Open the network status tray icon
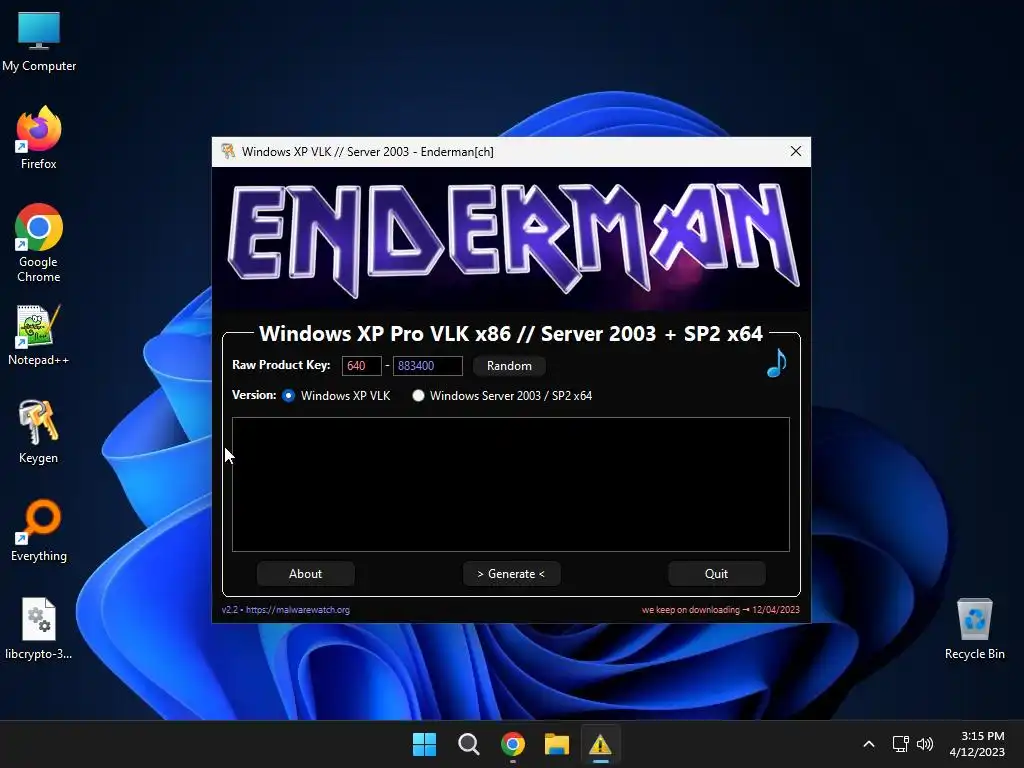This screenshot has width=1024, height=768. point(901,744)
